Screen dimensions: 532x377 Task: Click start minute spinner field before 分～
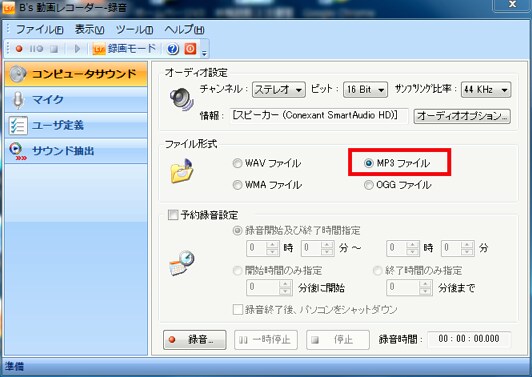pos(318,248)
